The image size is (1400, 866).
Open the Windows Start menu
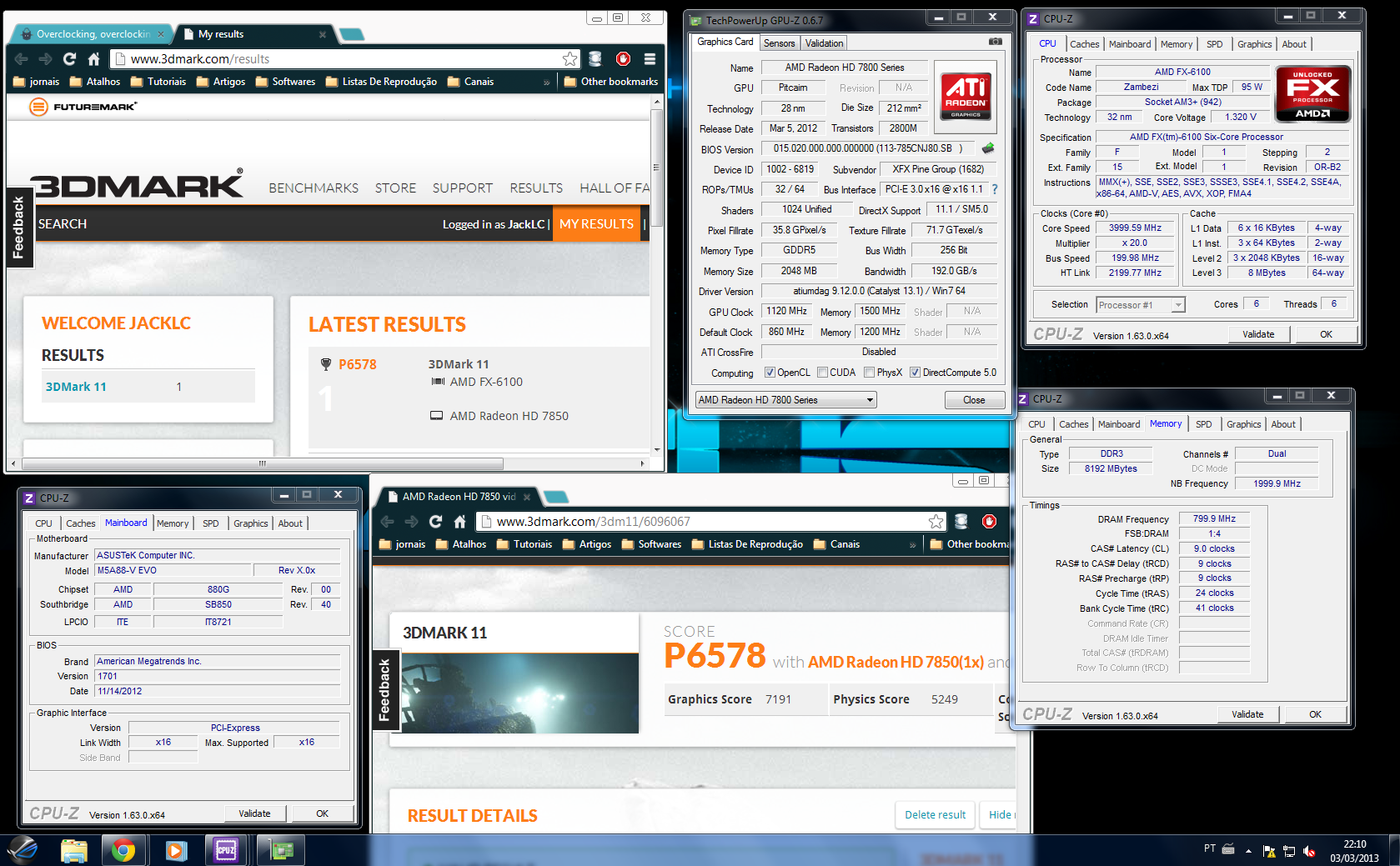[23, 851]
